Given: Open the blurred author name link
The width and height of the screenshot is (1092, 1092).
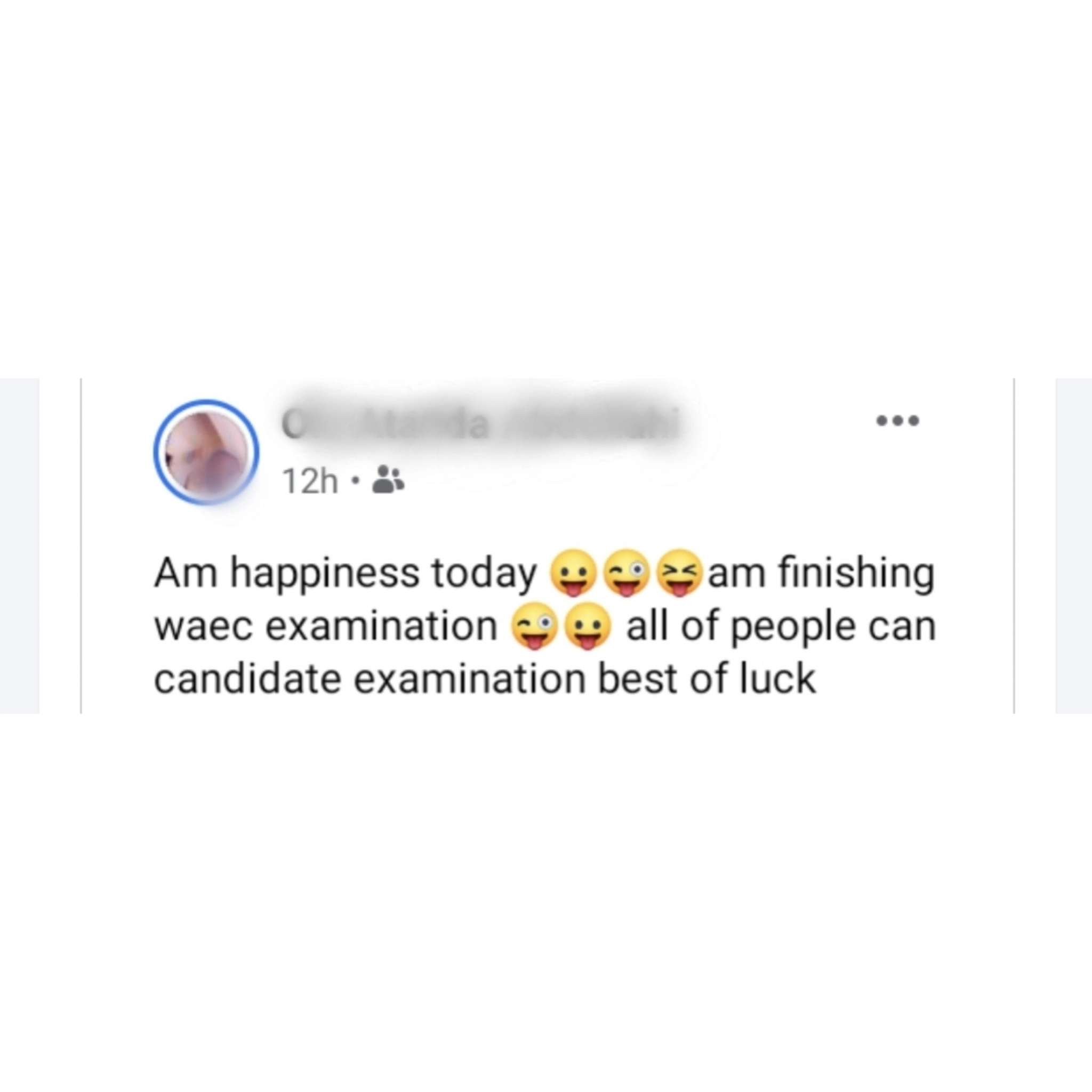Looking at the screenshot, I should click(x=479, y=425).
